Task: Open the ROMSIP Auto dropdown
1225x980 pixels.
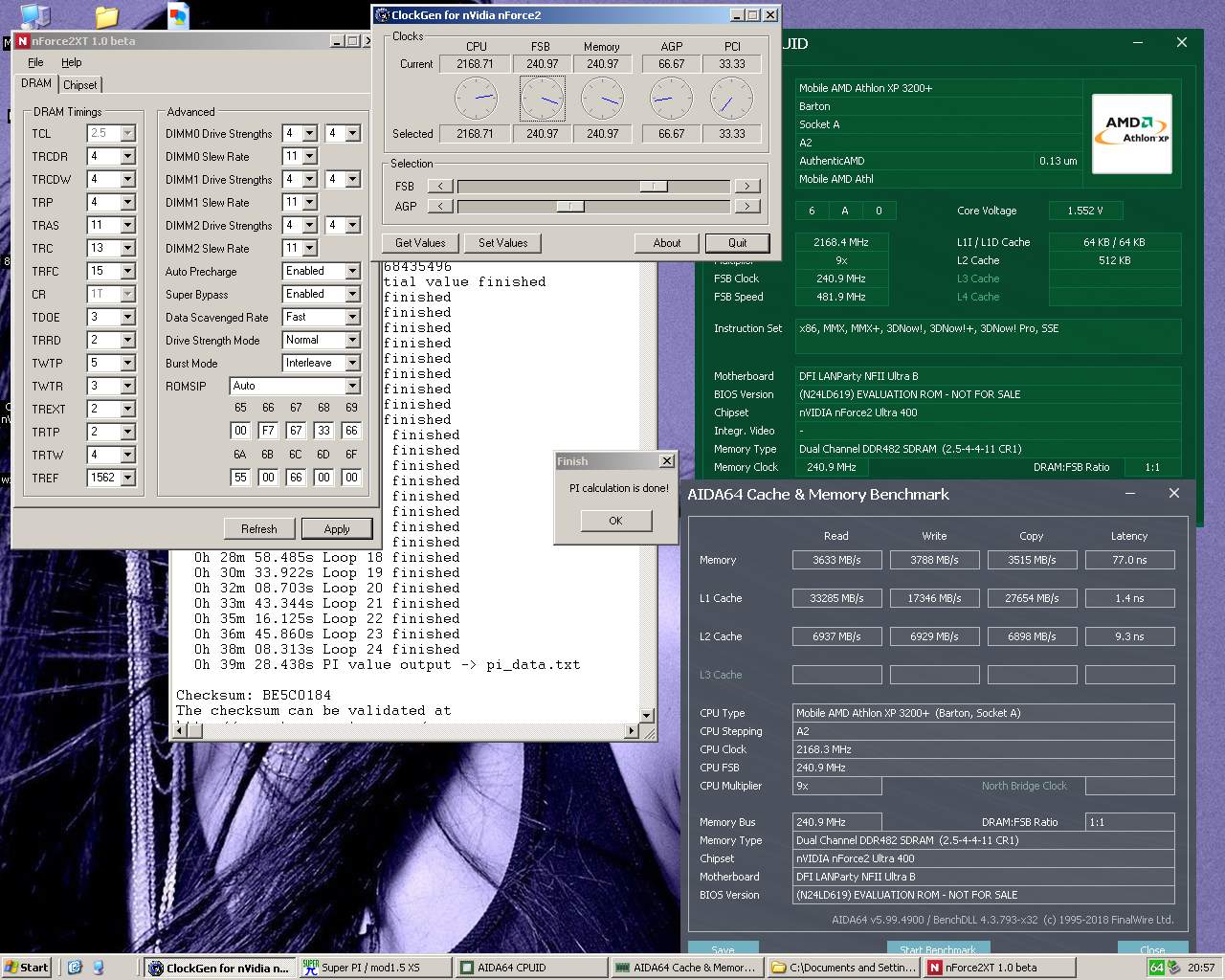Action: coord(352,387)
